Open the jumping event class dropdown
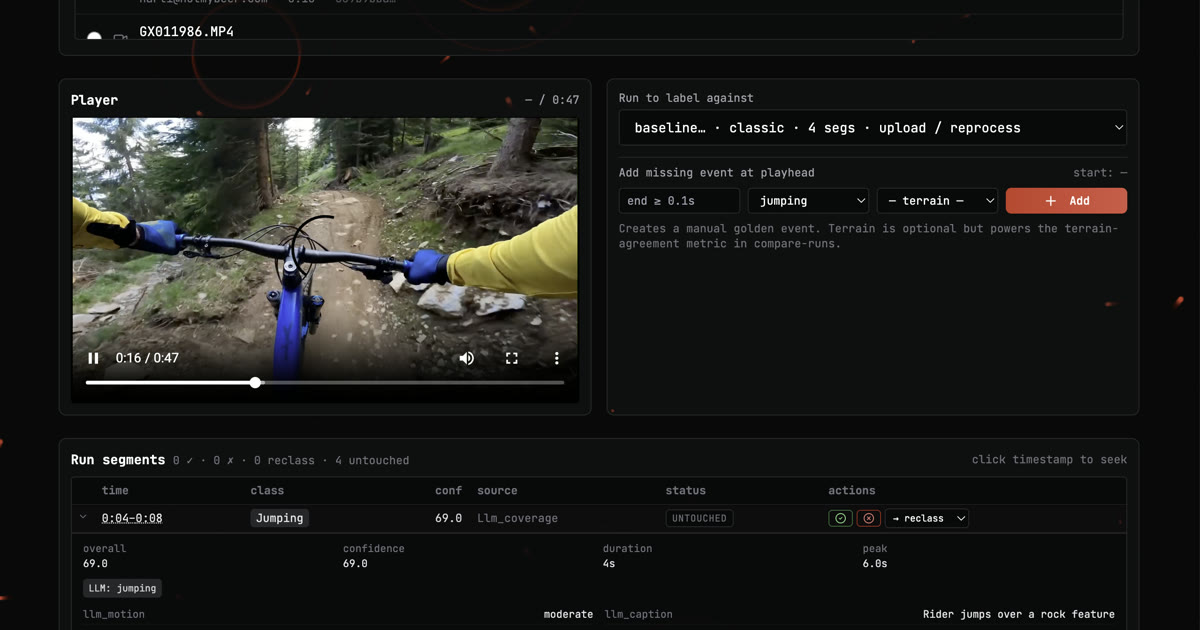1200x630 pixels. tap(807, 201)
